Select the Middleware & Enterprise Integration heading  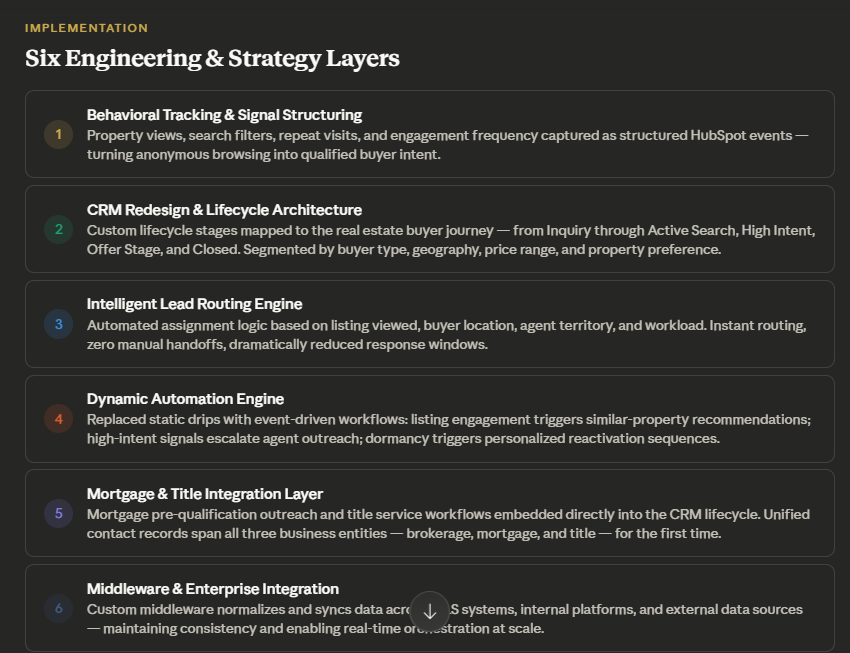pyautogui.click(x=212, y=589)
